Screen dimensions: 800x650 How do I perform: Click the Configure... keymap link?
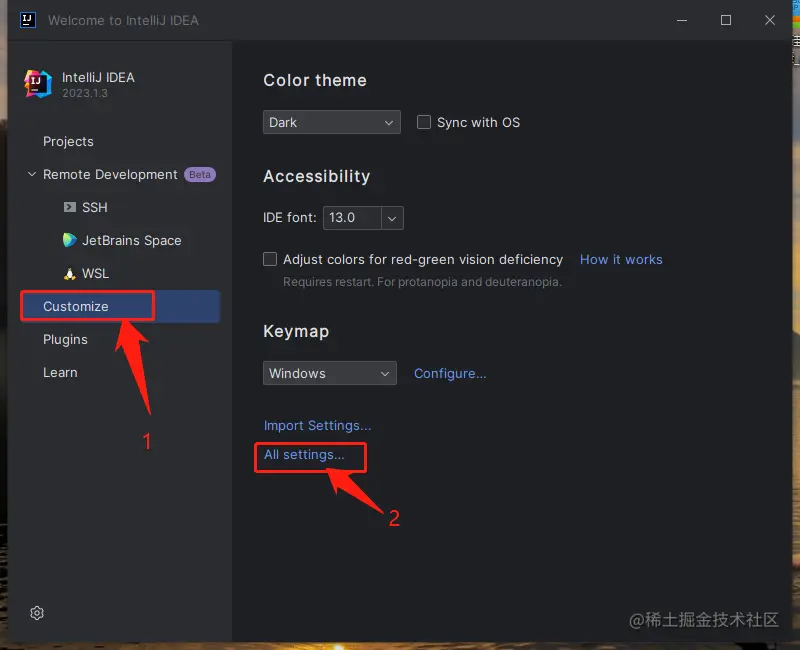pyautogui.click(x=450, y=373)
